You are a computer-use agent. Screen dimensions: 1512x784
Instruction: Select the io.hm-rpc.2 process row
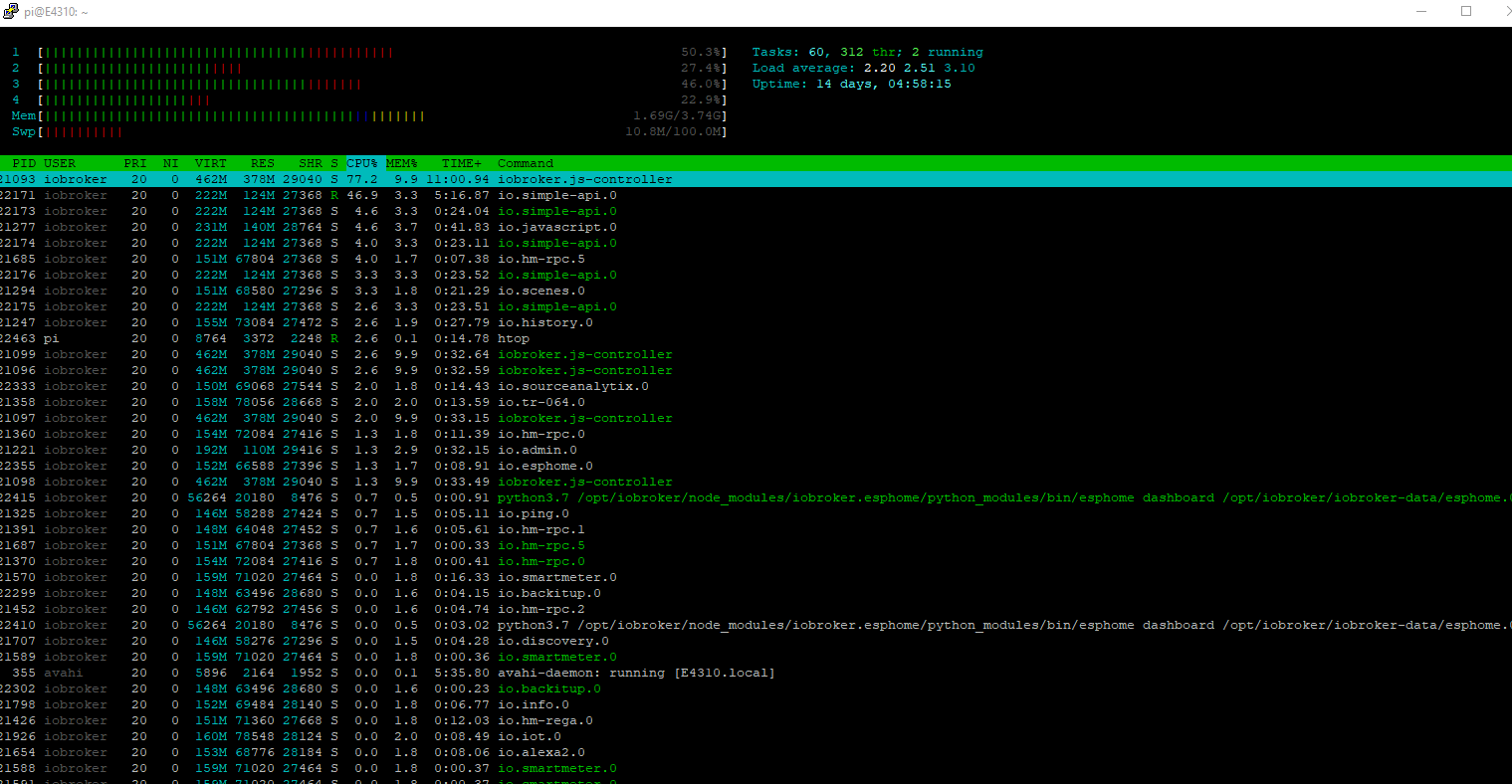point(756,609)
